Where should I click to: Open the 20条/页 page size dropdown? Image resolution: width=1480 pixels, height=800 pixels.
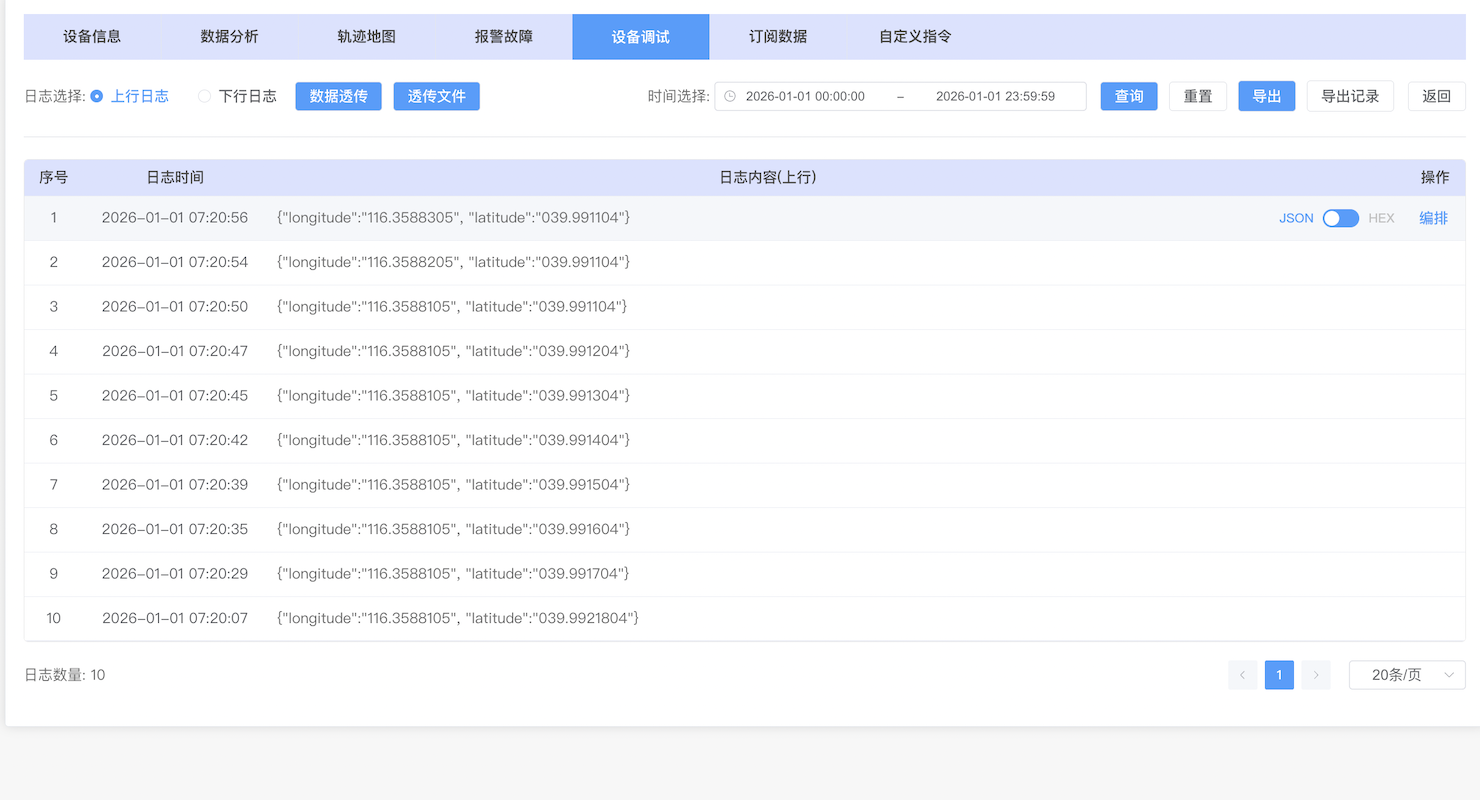tap(1405, 675)
